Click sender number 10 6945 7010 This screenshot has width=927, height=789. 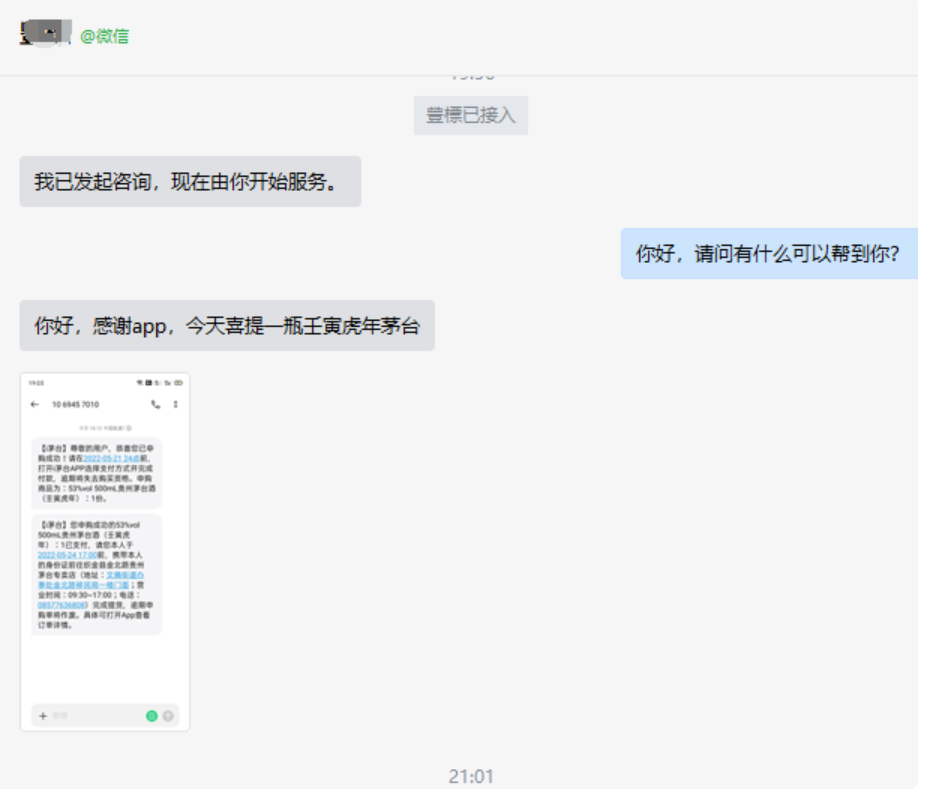tap(76, 404)
